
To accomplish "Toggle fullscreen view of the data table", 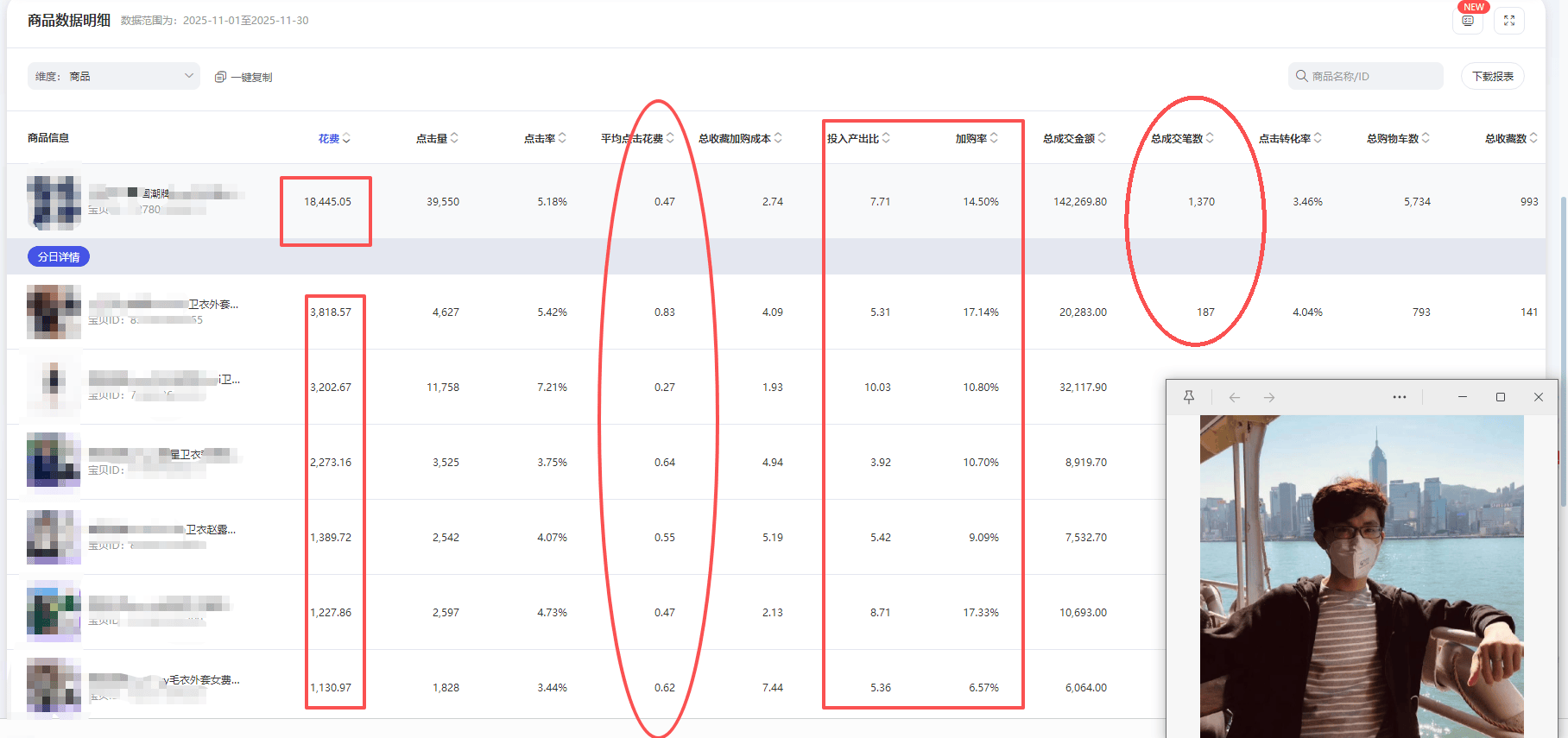I will point(1509,21).
